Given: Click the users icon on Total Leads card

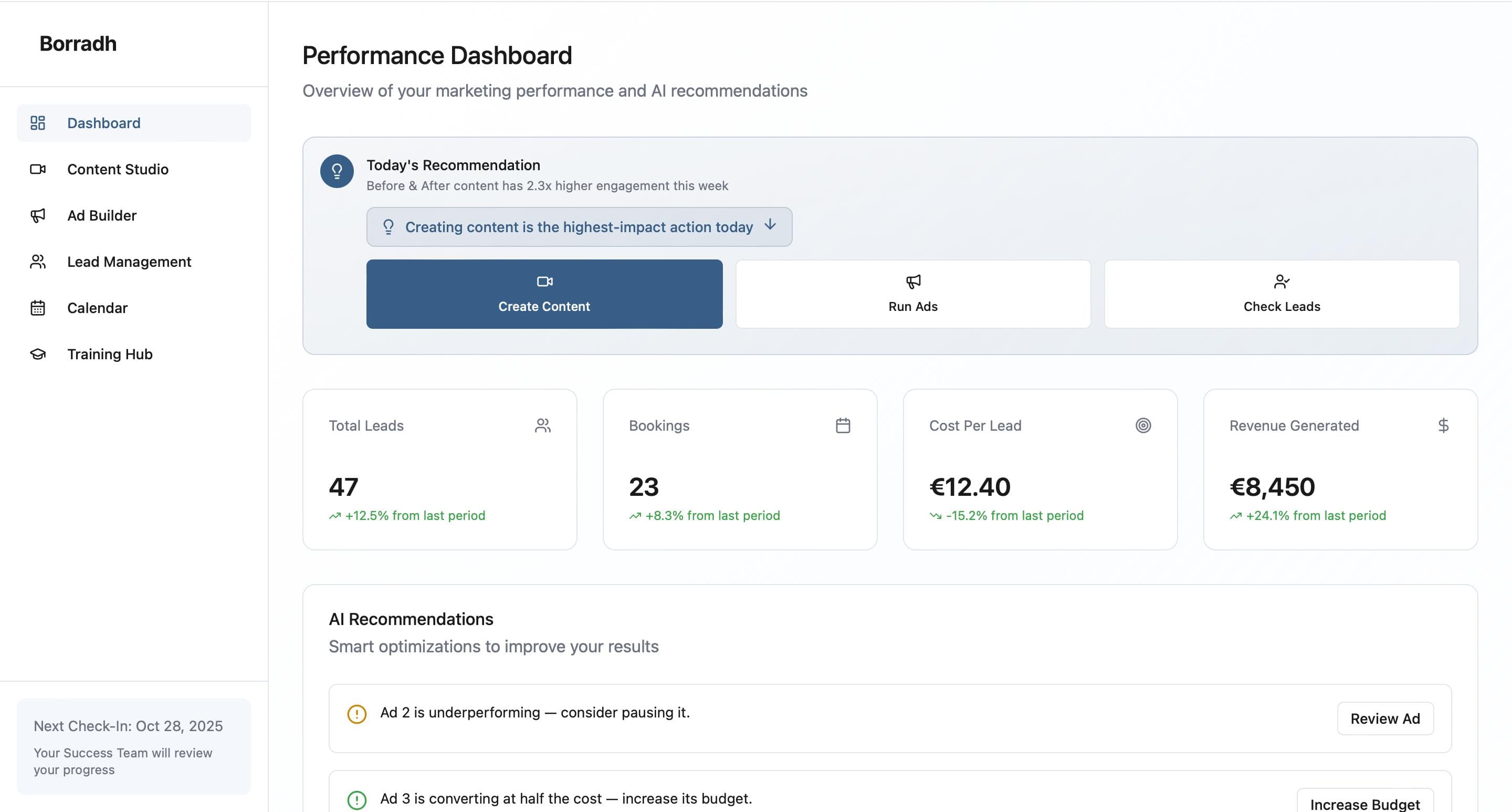Looking at the screenshot, I should 543,425.
